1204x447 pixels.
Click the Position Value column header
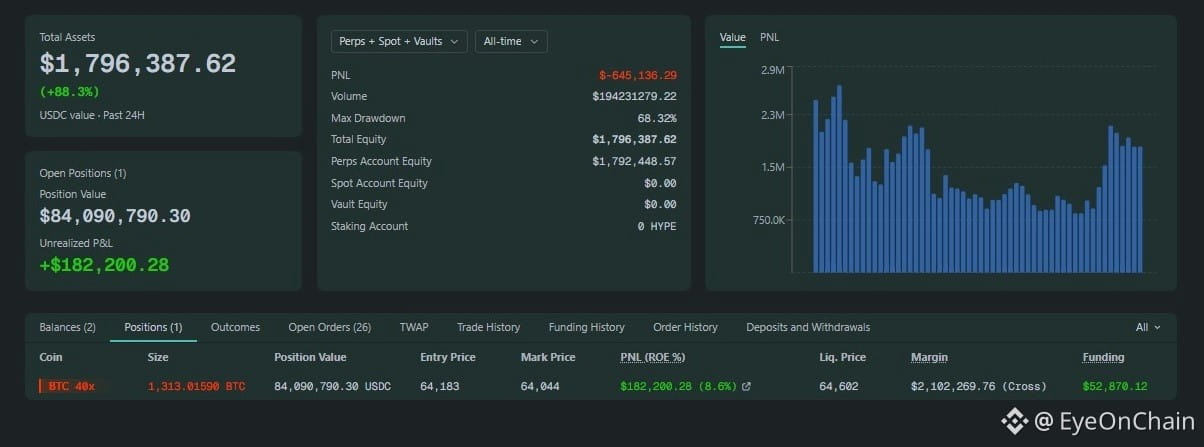pos(310,357)
